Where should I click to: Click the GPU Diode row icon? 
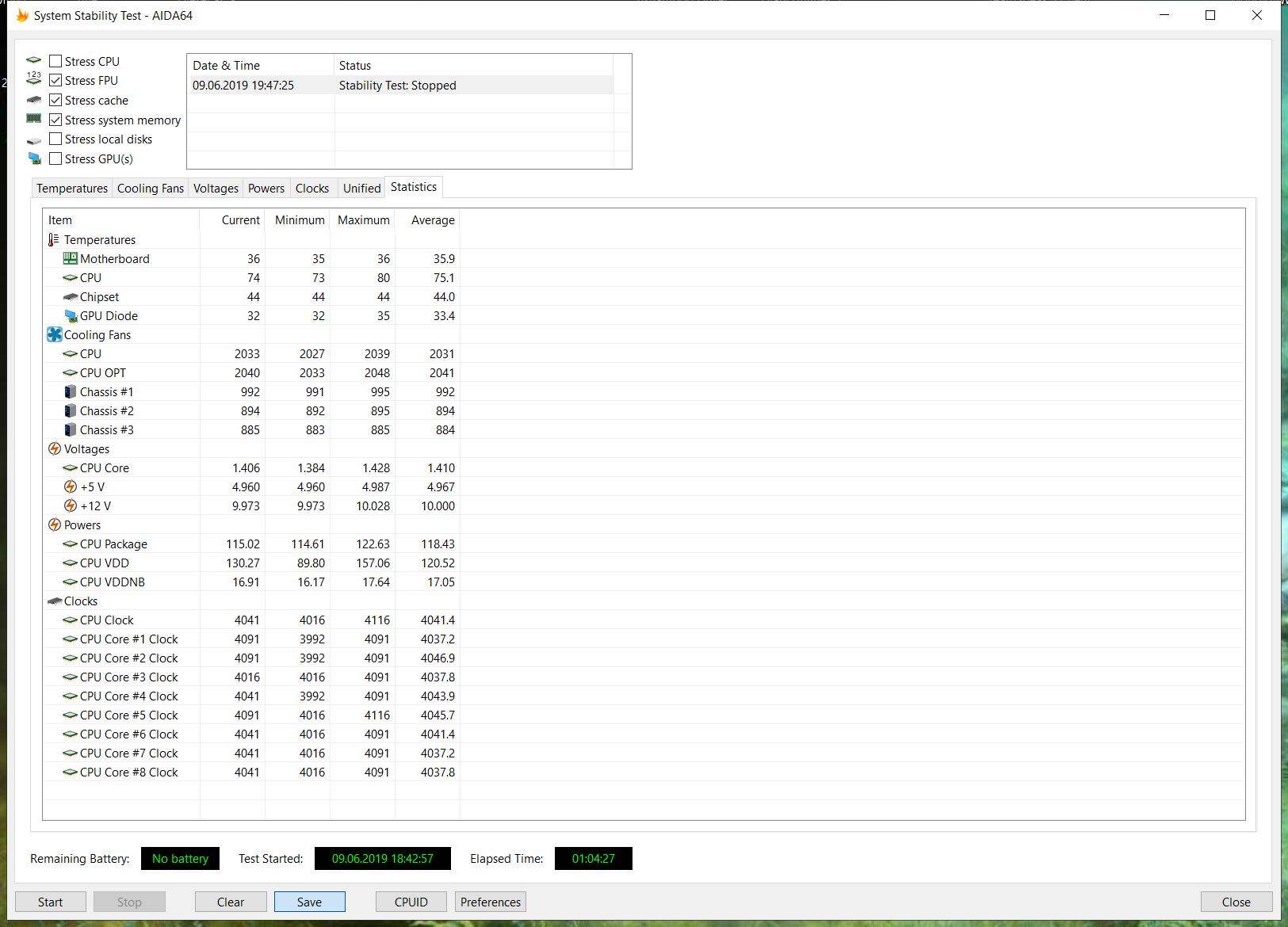click(x=71, y=315)
